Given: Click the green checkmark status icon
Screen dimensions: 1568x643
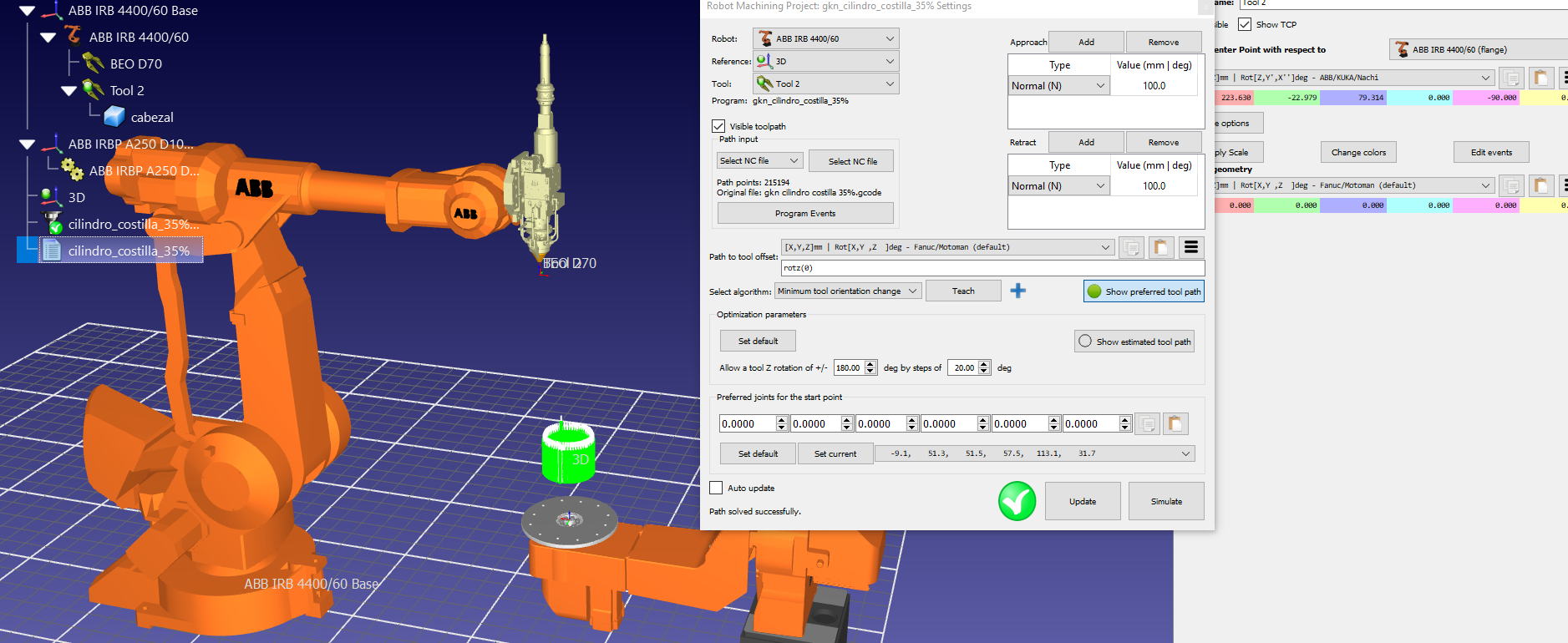Looking at the screenshot, I should (1017, 501).
